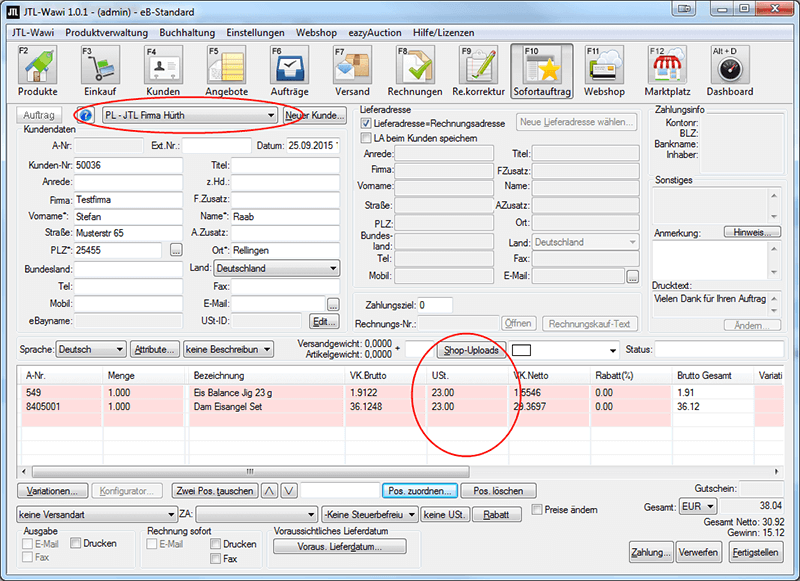Screen dimensions: 800x581
Task: Open the Kunden card icon
Action: [163, 65]
